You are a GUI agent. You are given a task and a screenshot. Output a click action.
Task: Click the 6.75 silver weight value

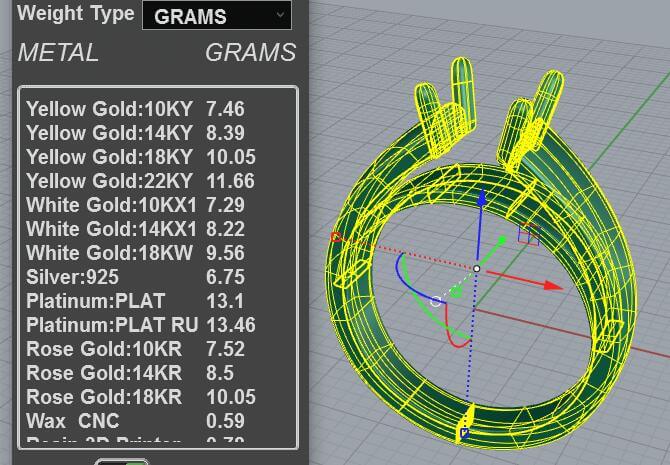coord(225,277)
